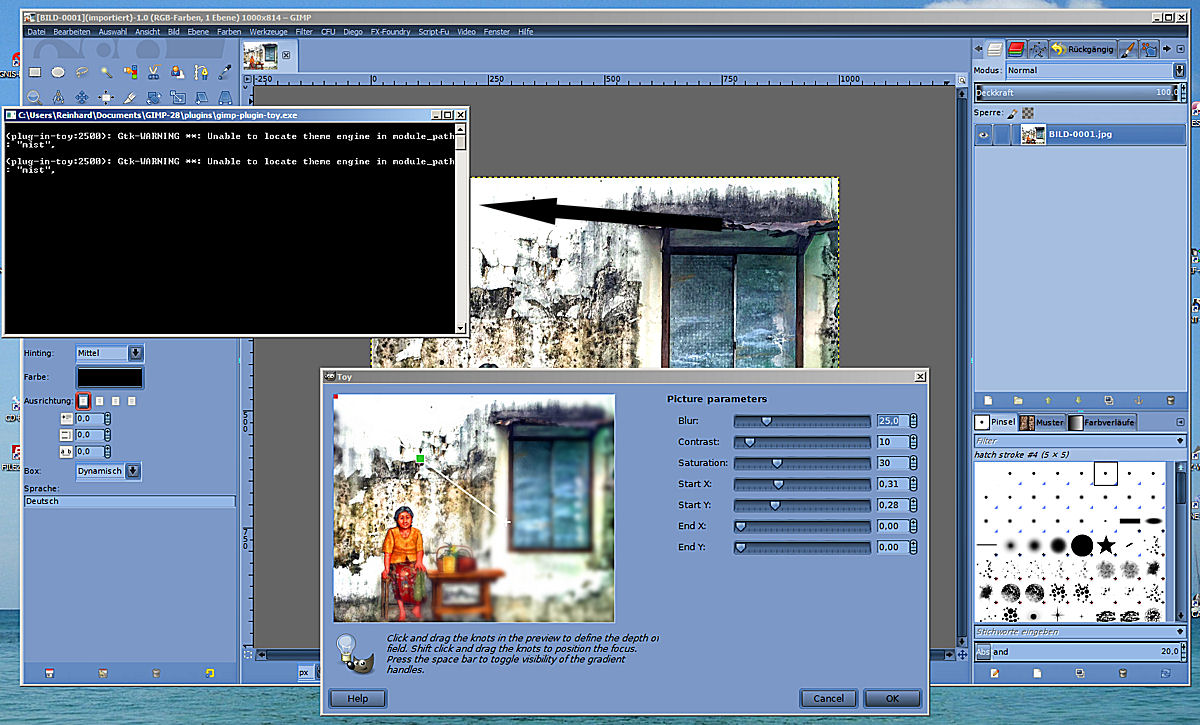Open the Hinting dropdown set to Mittel
Screen dimensions: 1200x725
[109, 353]
